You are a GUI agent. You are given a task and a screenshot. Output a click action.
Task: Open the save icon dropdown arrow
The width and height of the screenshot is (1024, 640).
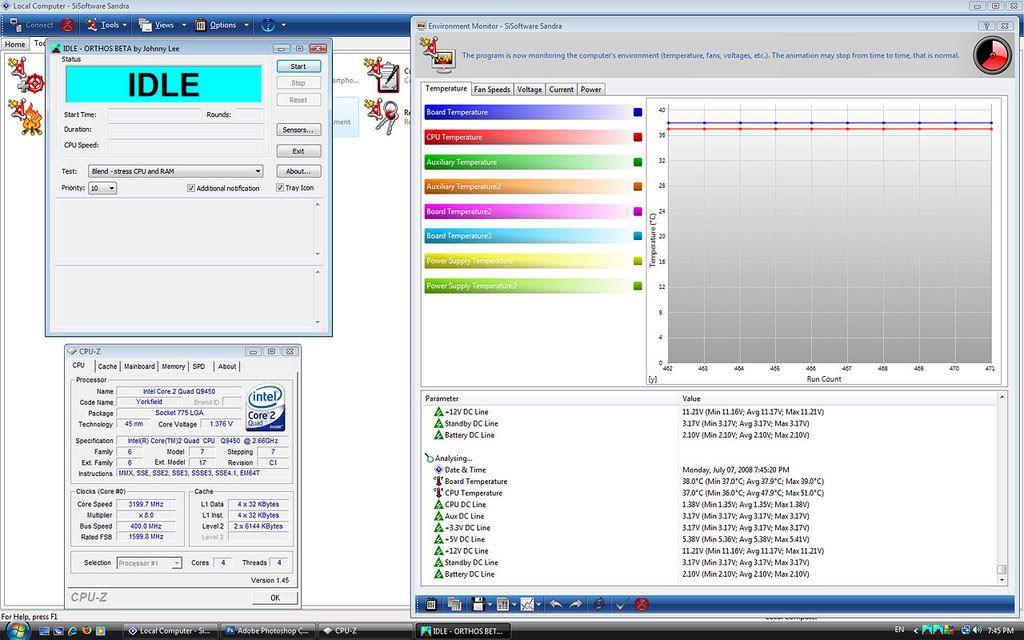[x=489, y=605]
